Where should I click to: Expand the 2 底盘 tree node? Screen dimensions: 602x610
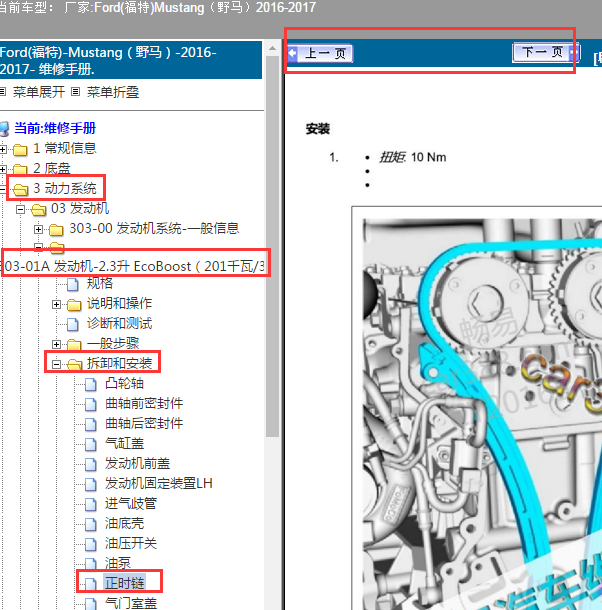point(3,169)
